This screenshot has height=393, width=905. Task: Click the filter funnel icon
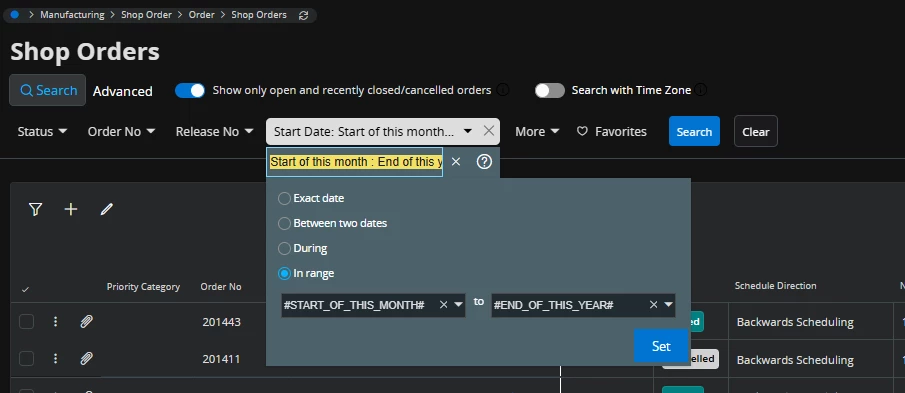[x=35, y=209]
